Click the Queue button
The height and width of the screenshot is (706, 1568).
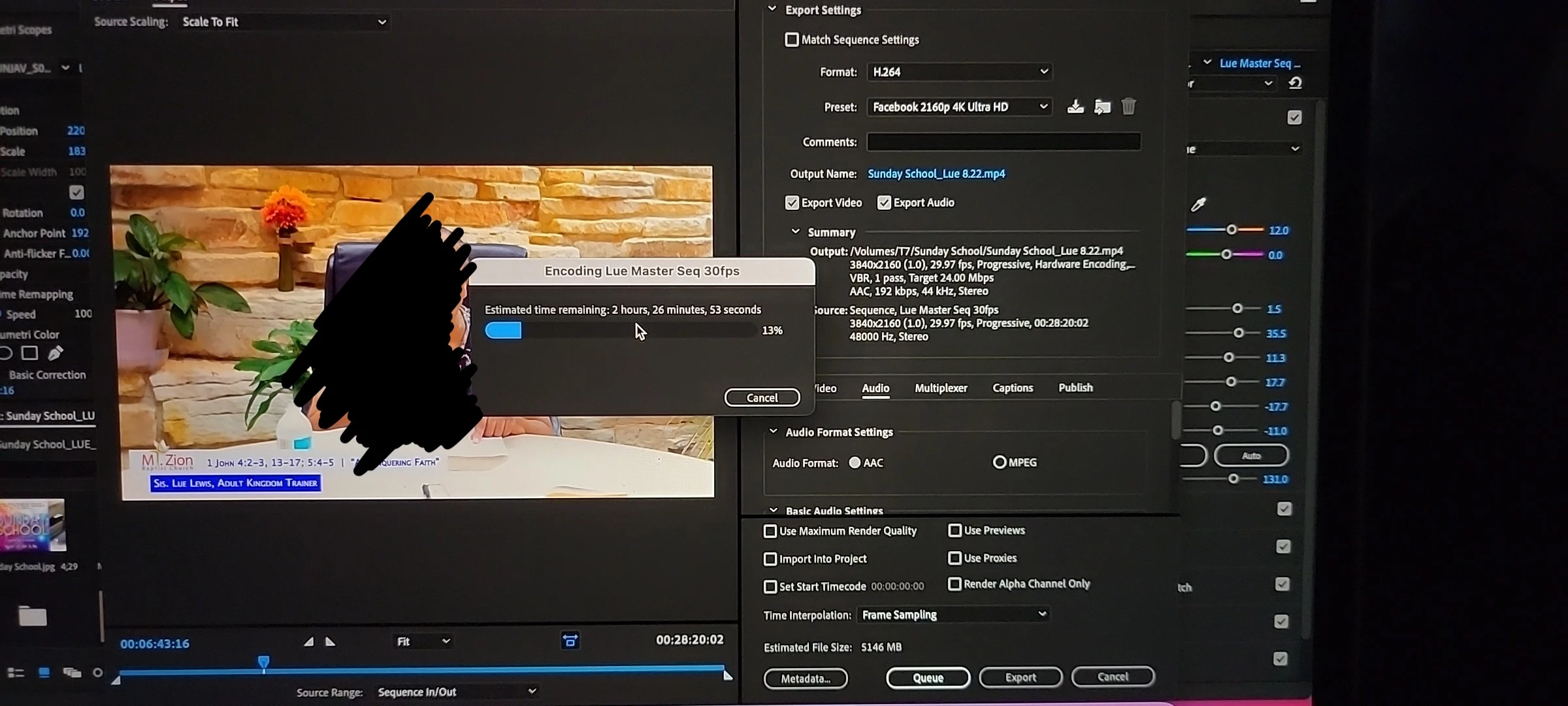(928, 678)
